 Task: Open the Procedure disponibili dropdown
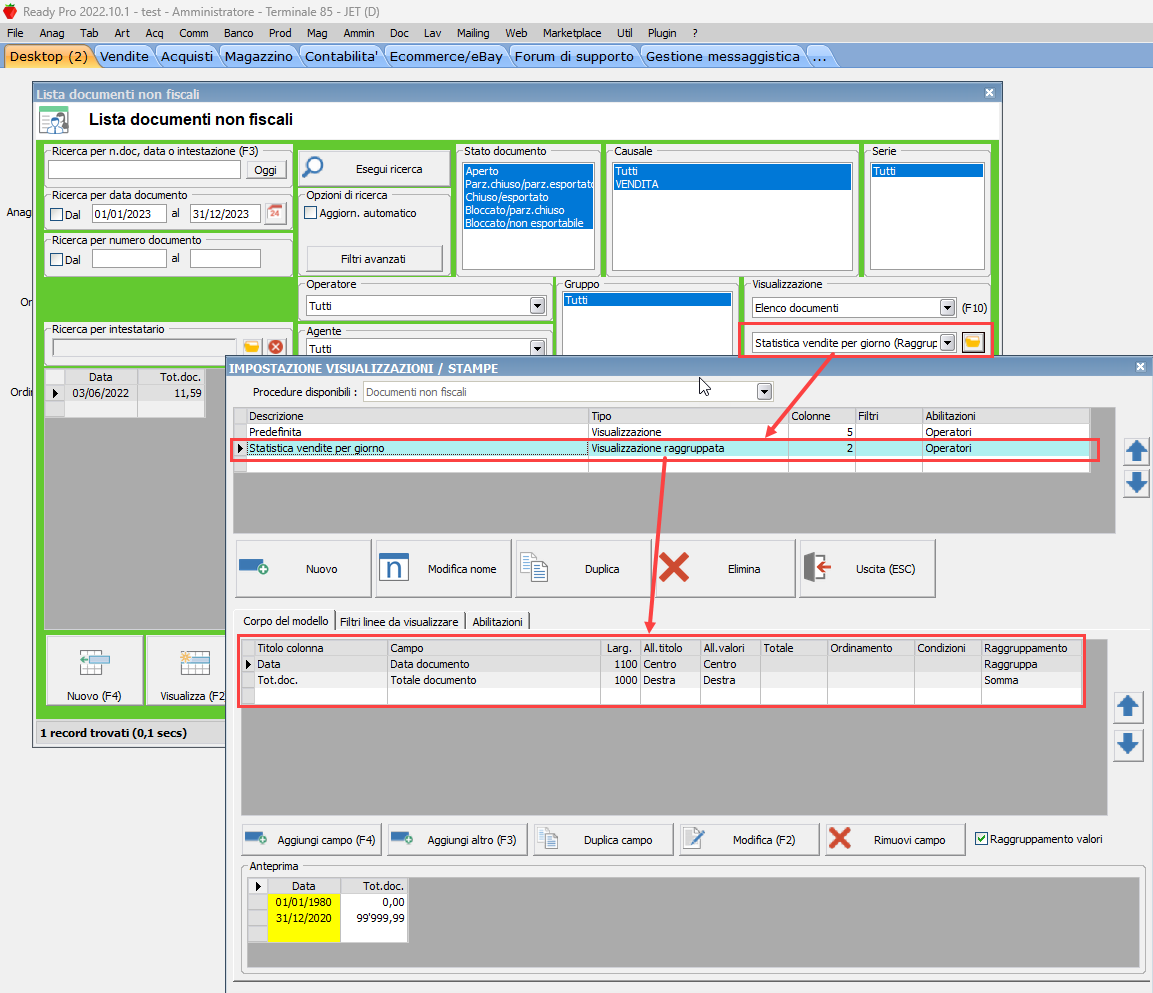pyautogui.click(x=764, y=392)
